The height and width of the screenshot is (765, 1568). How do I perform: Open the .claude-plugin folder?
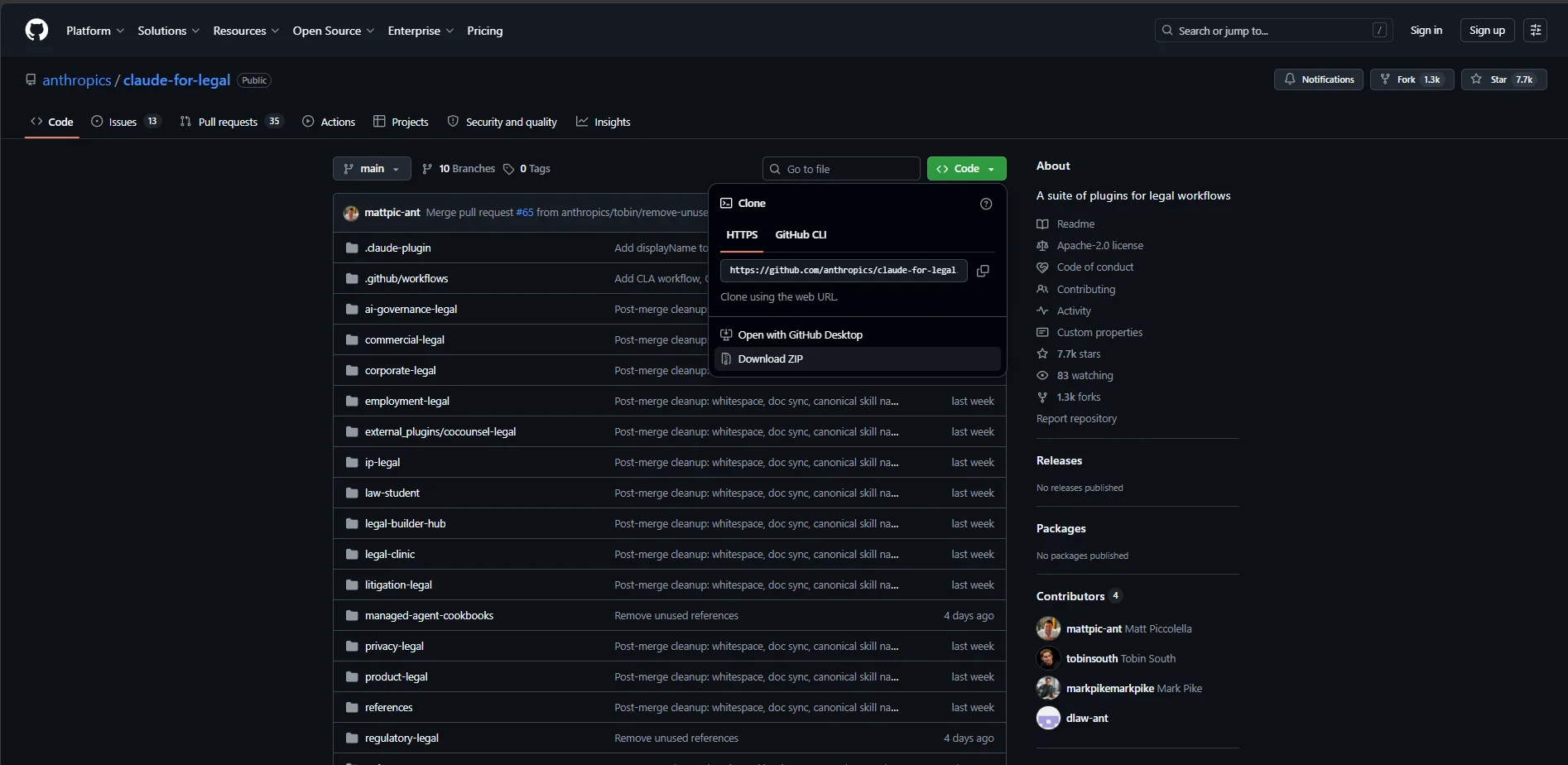click(x=397, y=248)
